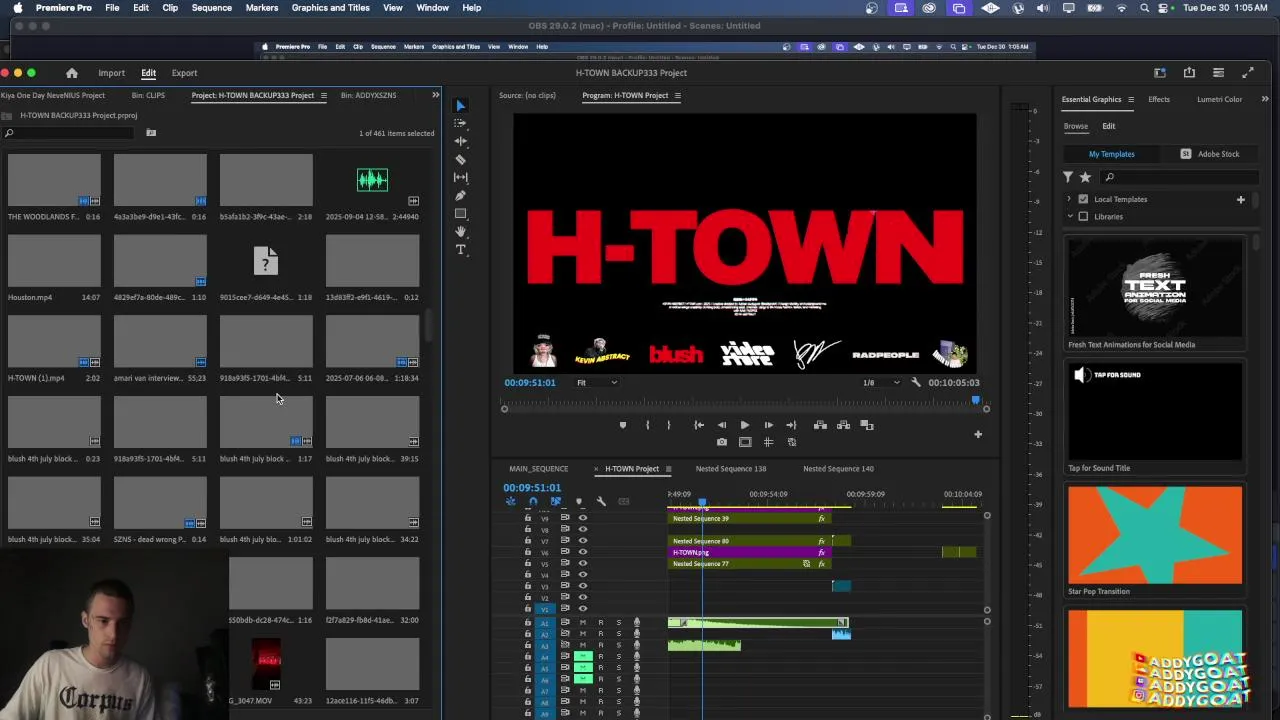The width and height of the screenshot is (1280, 720).
Task: Open Graphics and Titles menu
Action: point(330,8)
